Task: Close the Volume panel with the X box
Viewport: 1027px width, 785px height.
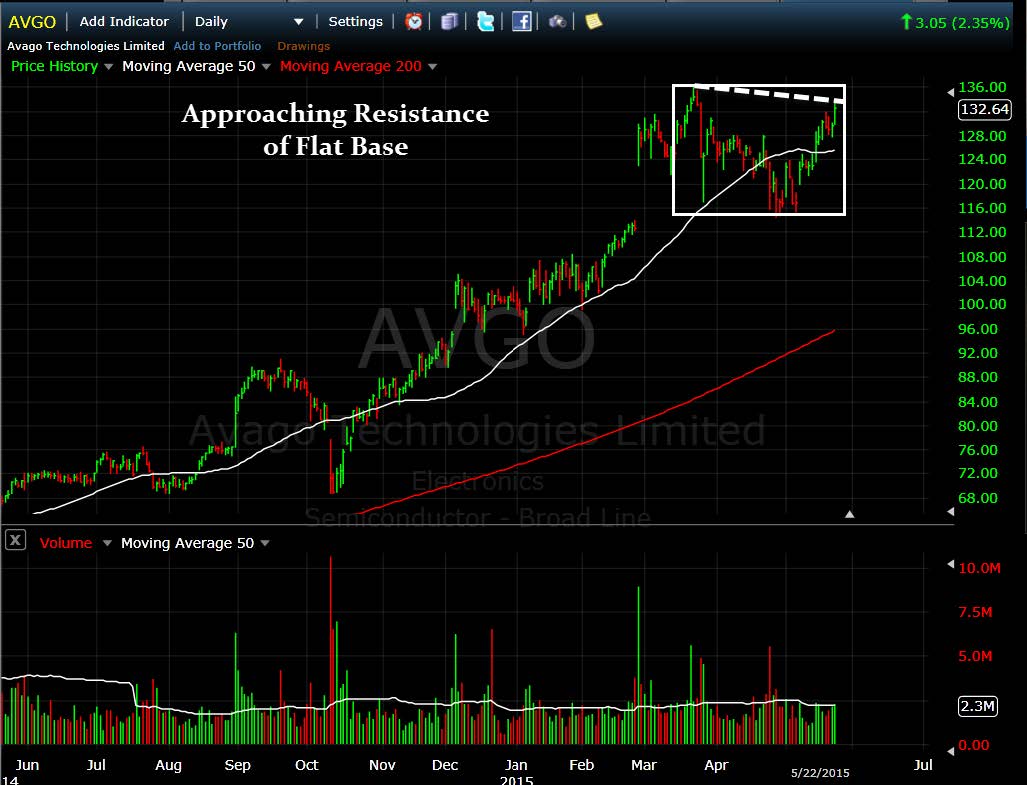Action: (x=16, y=540)
